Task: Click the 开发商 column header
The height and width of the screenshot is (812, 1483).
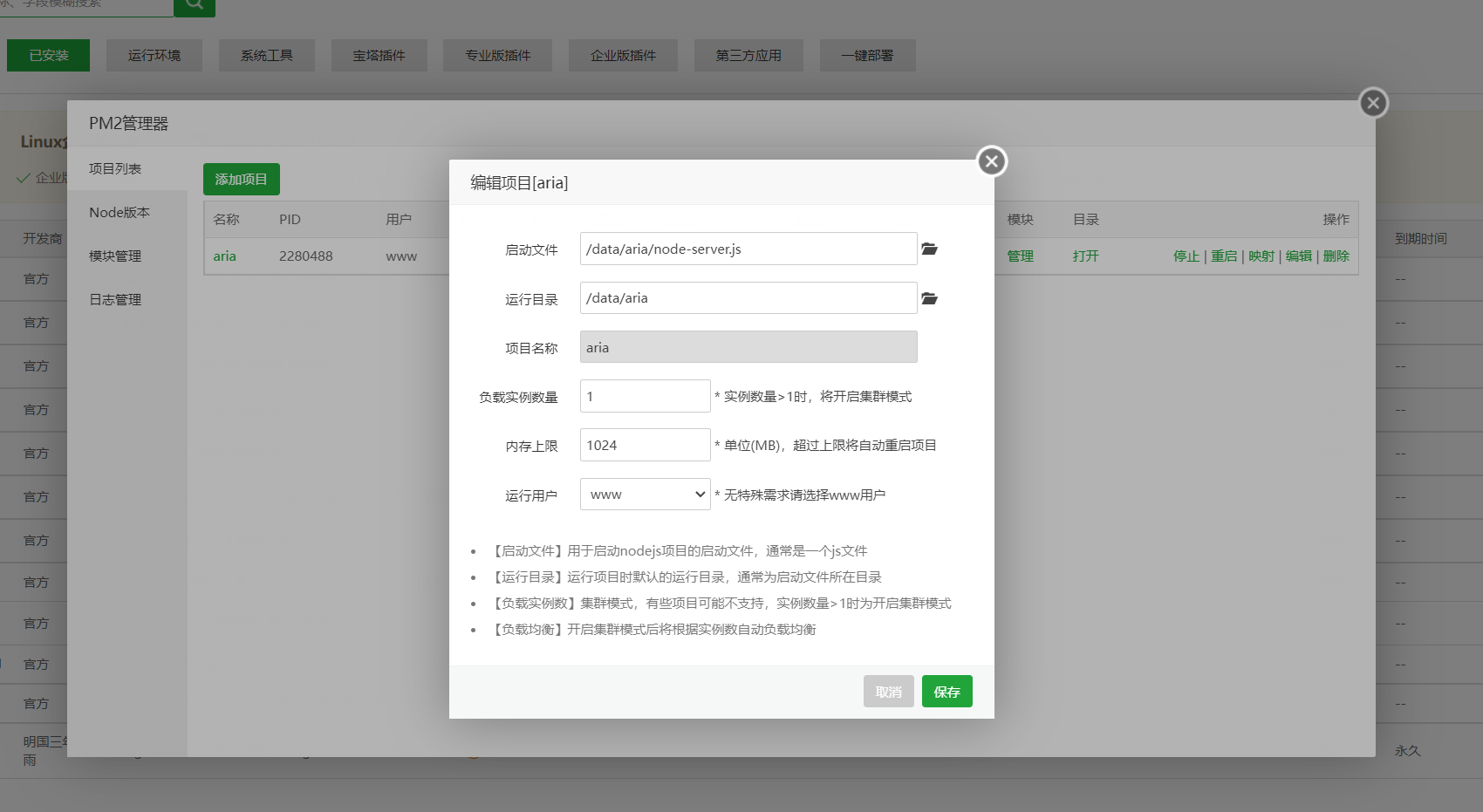Action: click(43, 239)
